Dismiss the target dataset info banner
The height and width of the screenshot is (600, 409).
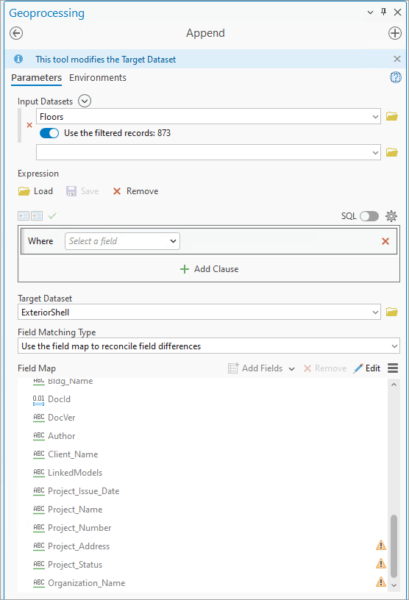(397, 59)
